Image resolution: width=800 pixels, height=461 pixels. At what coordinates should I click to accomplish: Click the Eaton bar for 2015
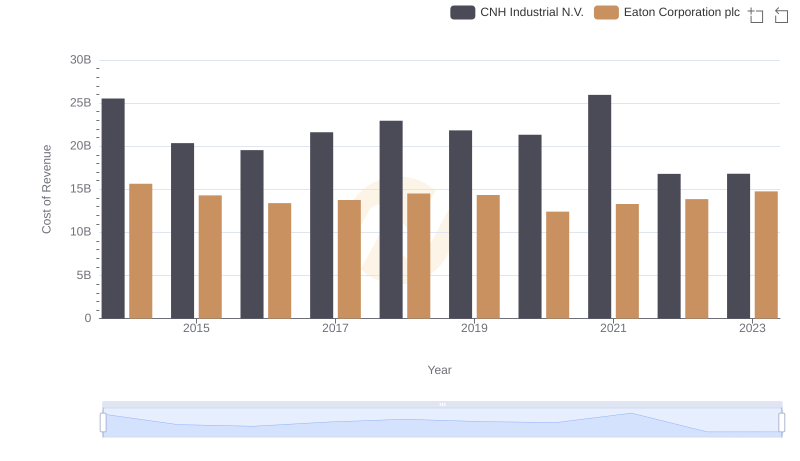pos(210,257)
